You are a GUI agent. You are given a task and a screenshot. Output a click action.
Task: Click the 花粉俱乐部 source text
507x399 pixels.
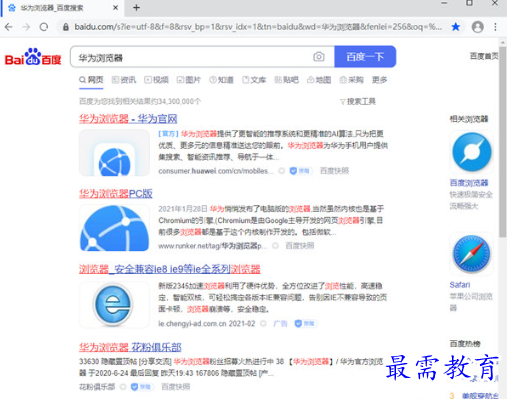[97, 387]
